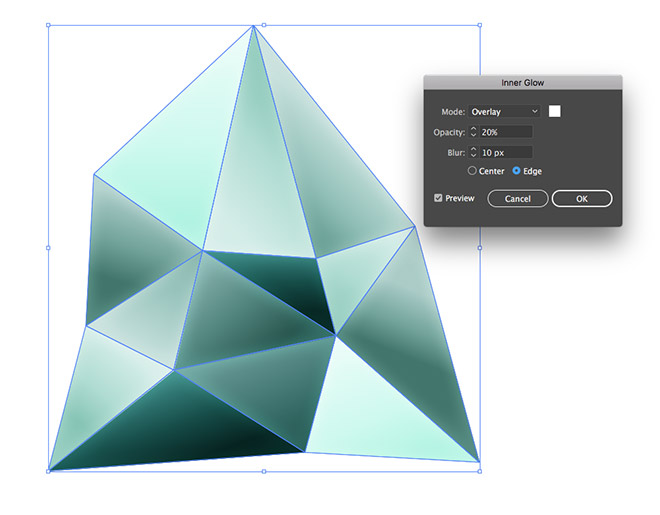
Task: Toggle the Preview checkbox
Action: 438,198
